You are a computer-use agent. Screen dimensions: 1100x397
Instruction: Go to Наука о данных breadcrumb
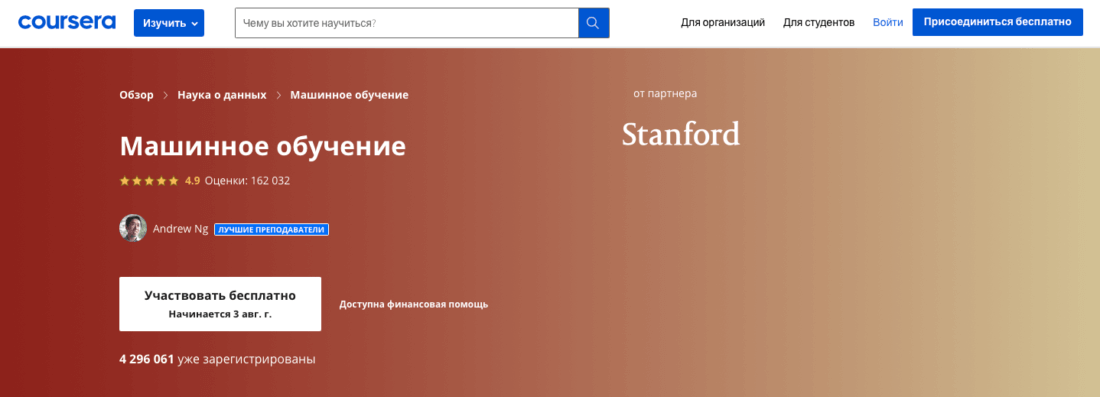pos(222,95)
